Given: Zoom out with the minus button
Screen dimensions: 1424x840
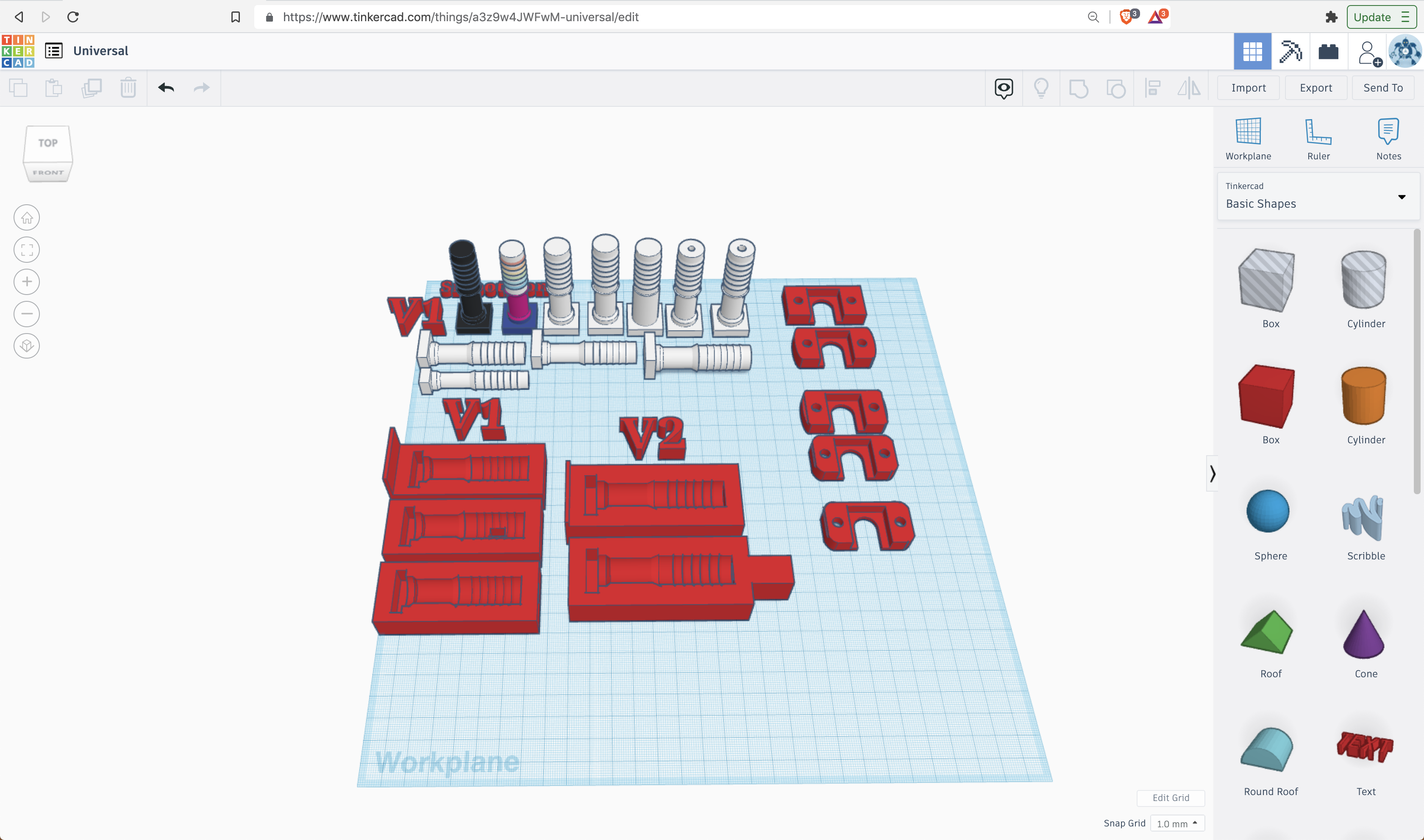Looking at the screenshot, I should point(27,314).
